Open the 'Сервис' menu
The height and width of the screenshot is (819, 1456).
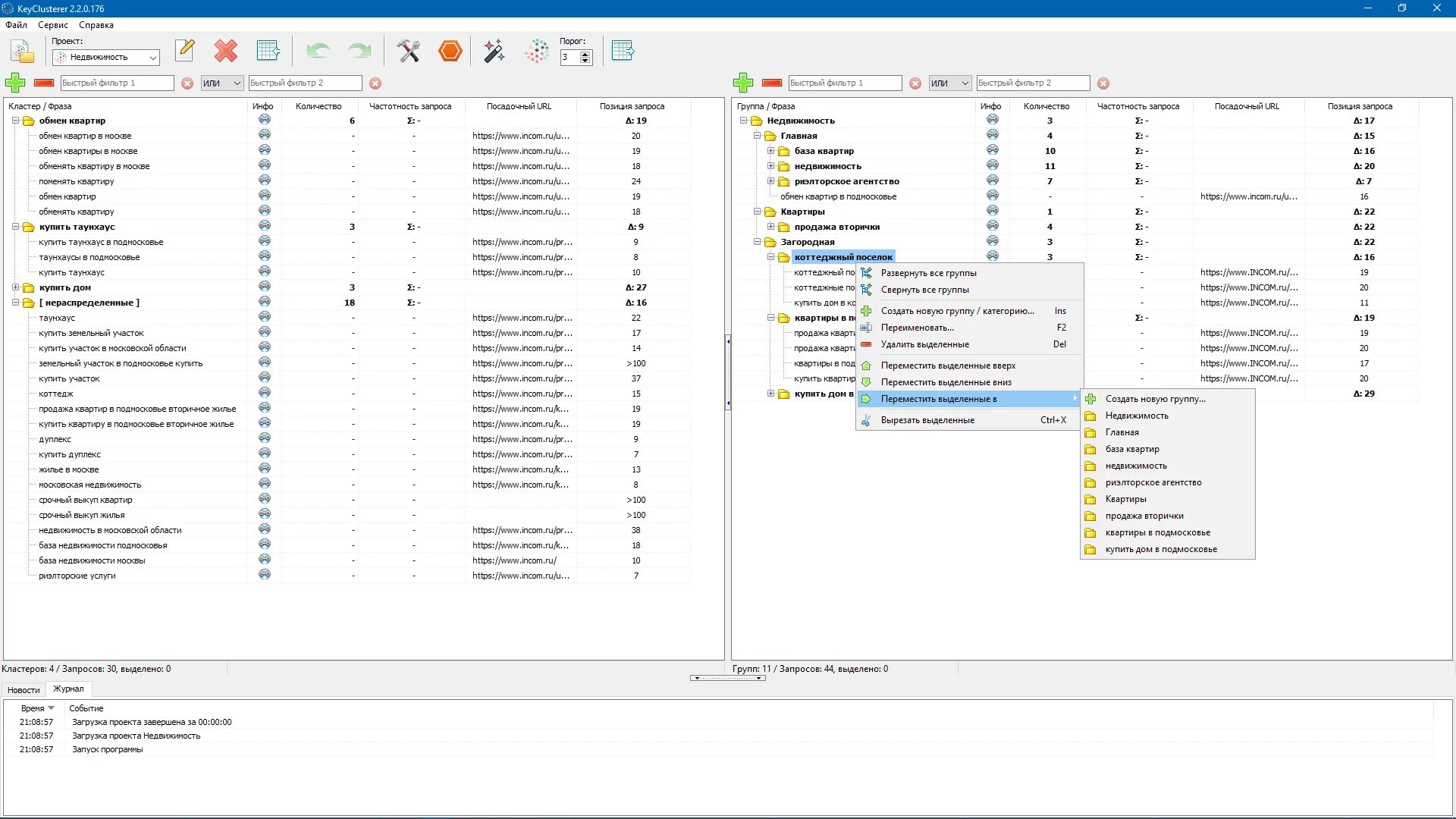tap(53, 25)
